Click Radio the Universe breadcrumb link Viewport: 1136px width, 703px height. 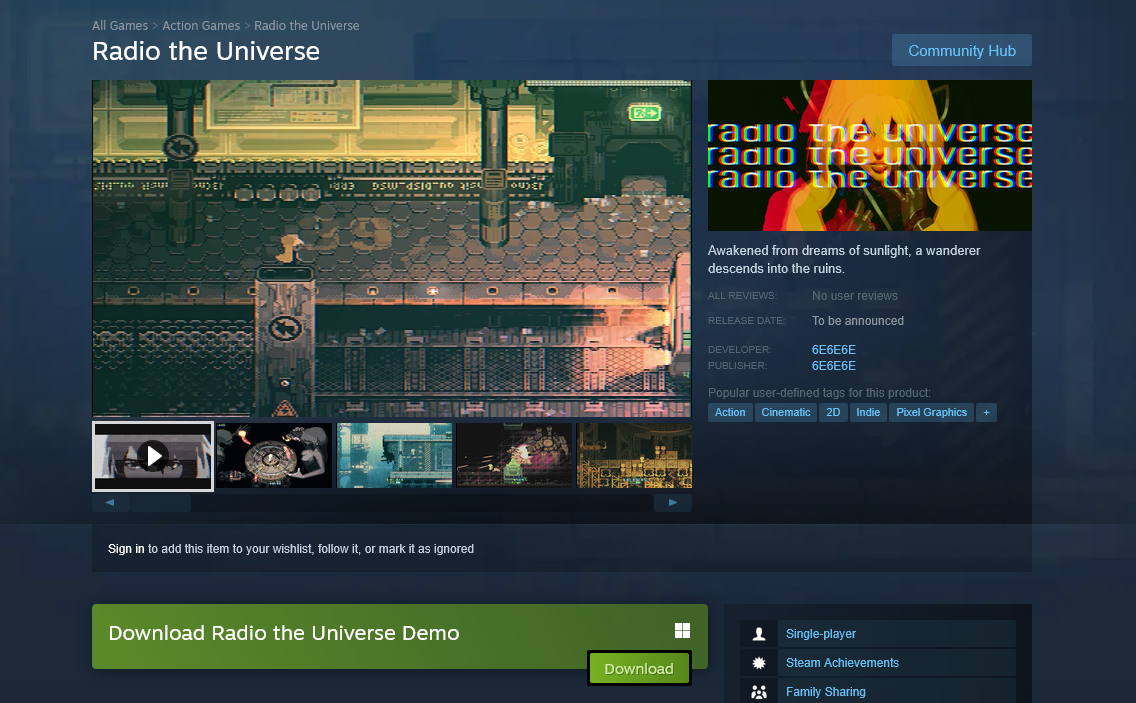point(306,25)
